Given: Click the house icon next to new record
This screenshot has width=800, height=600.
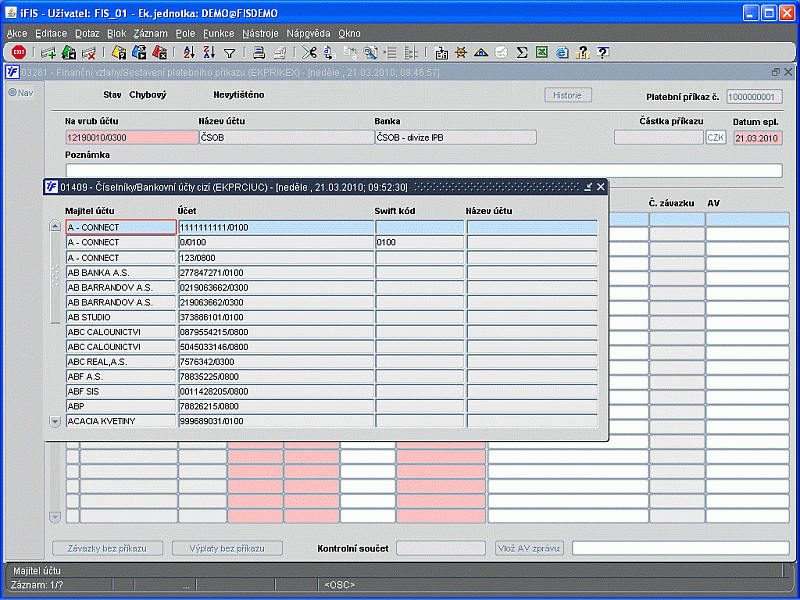Looking at the screenshot, I should coord(68,53).
